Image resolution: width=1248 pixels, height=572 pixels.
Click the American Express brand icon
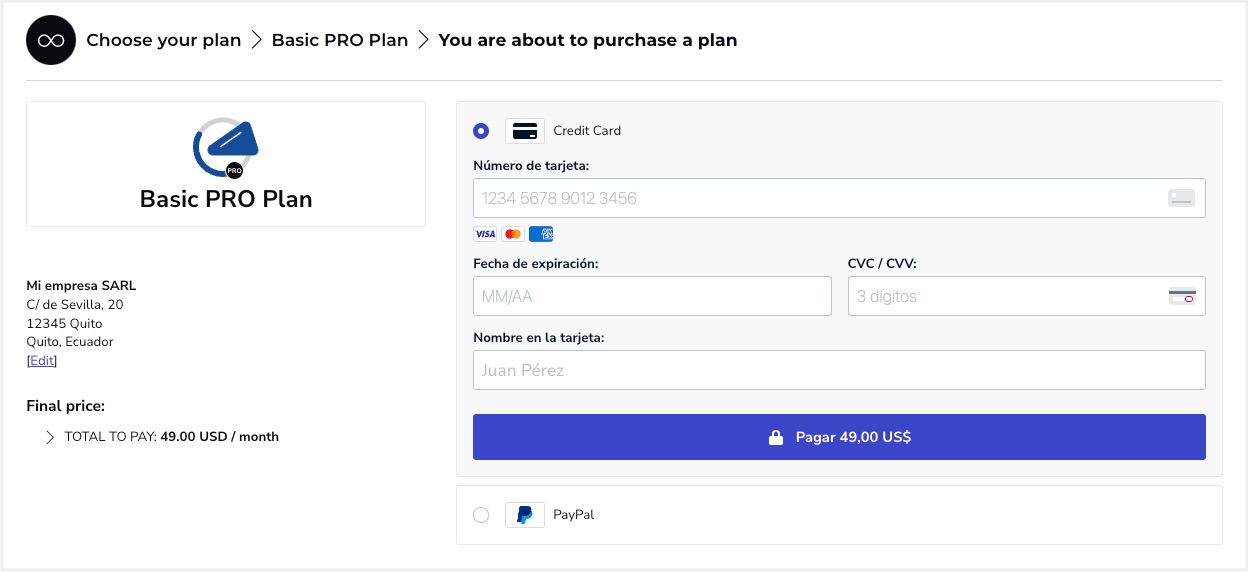pos(541,234)
